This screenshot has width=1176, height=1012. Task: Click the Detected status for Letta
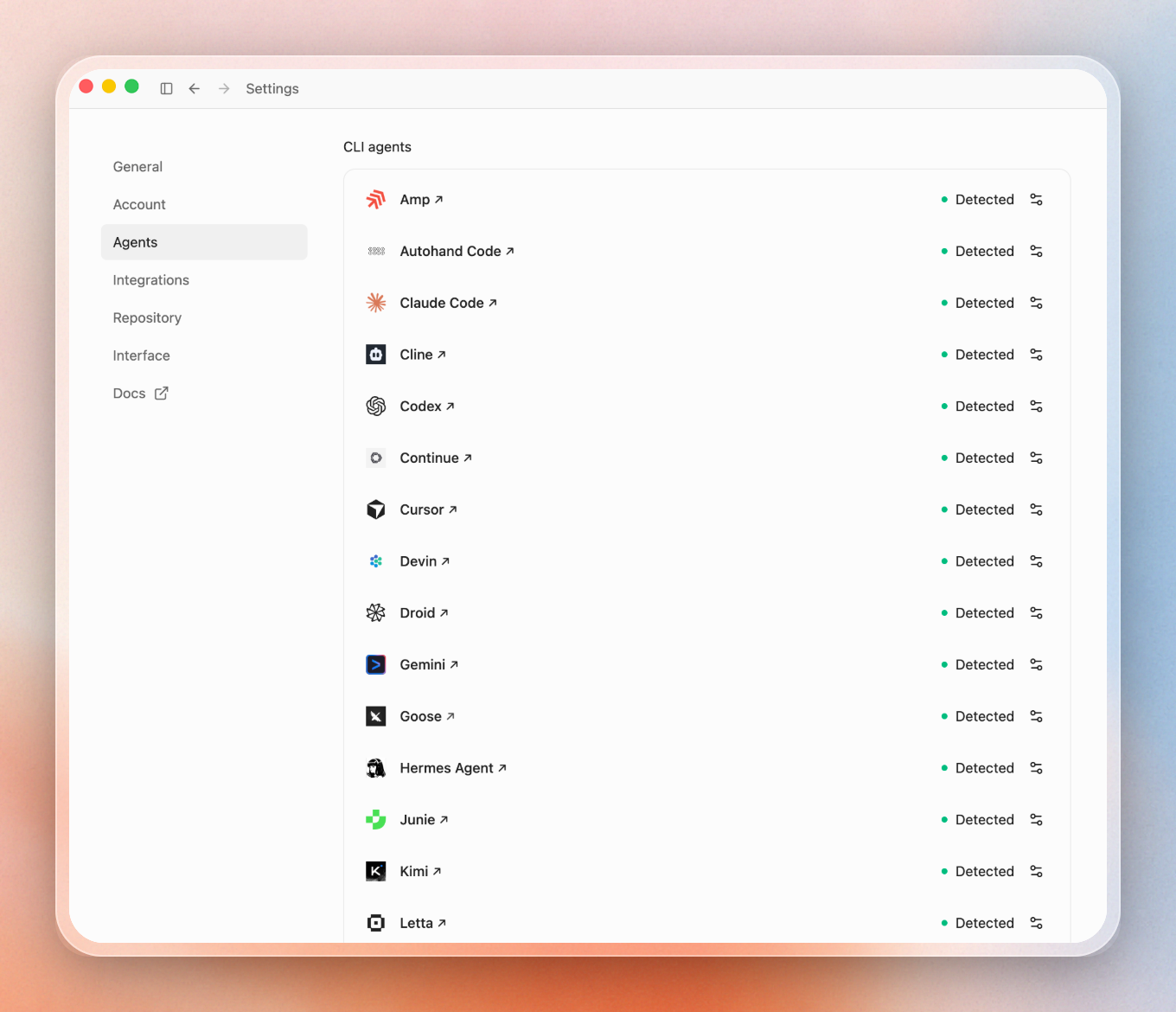977,923
